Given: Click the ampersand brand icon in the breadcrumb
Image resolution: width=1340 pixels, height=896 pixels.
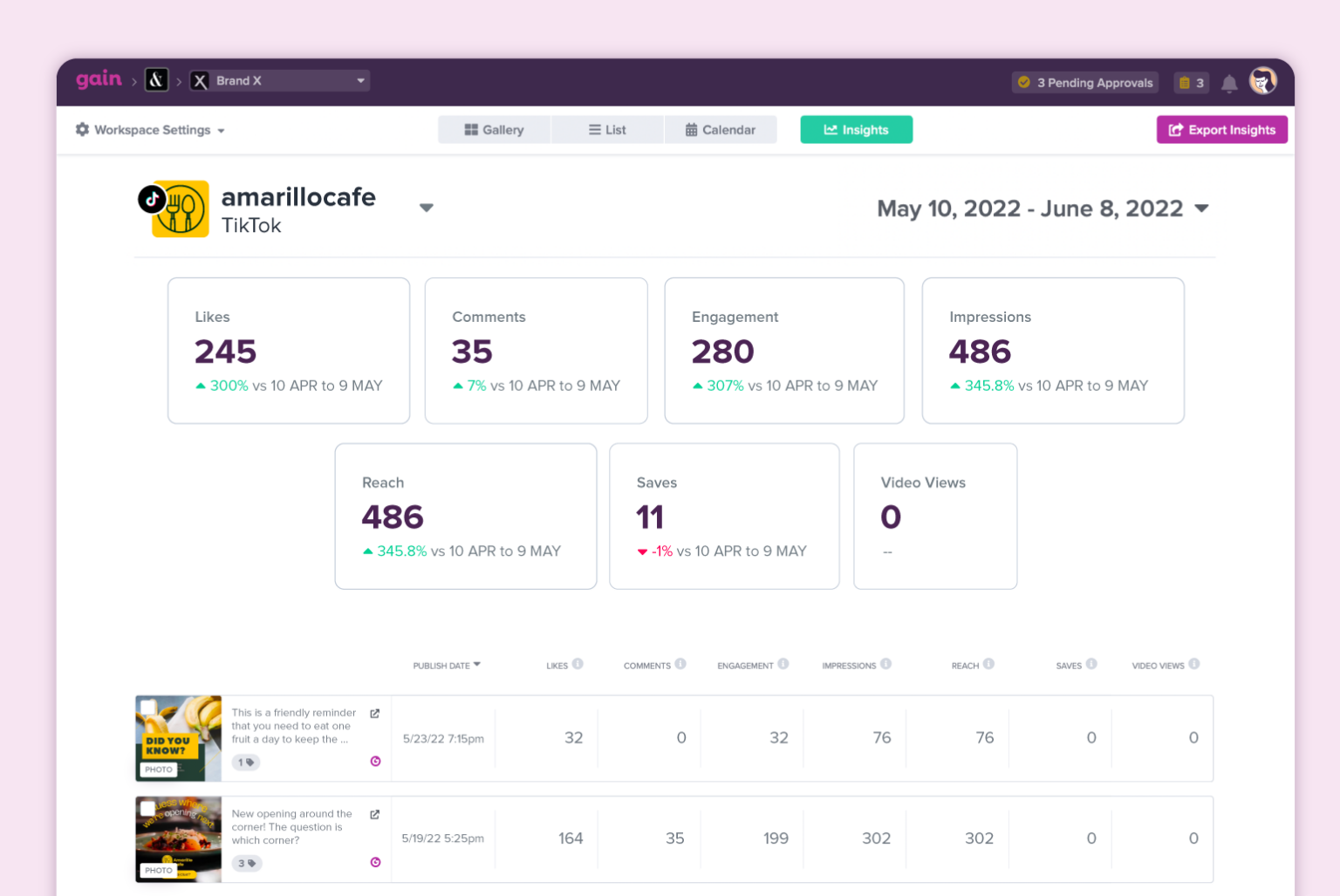Looking at the screenshot, I should (x=156, y=79).
